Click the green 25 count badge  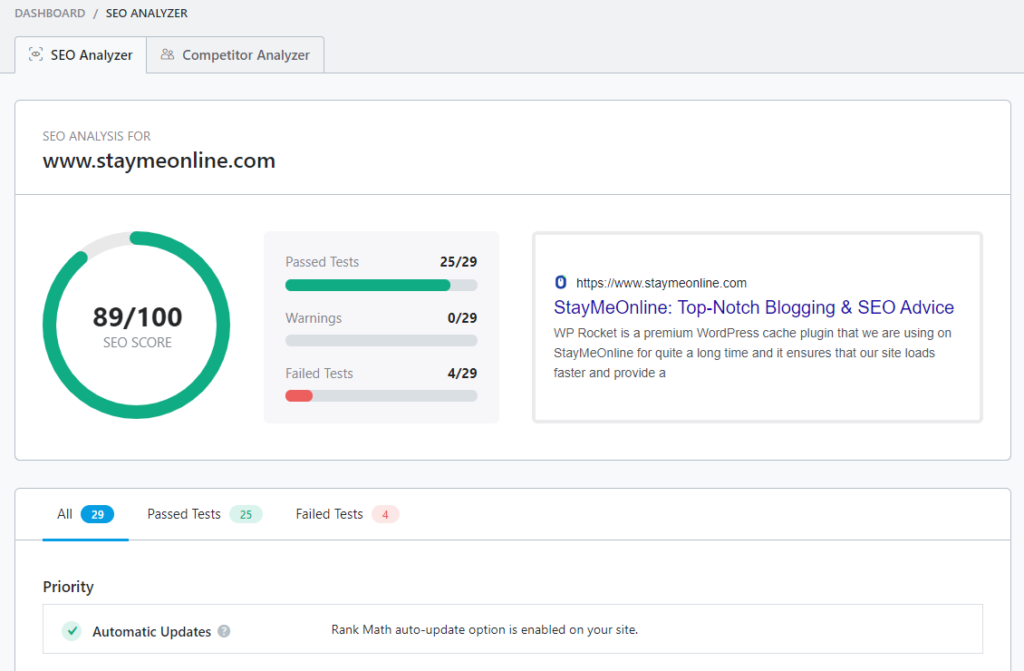coord(246,514)
